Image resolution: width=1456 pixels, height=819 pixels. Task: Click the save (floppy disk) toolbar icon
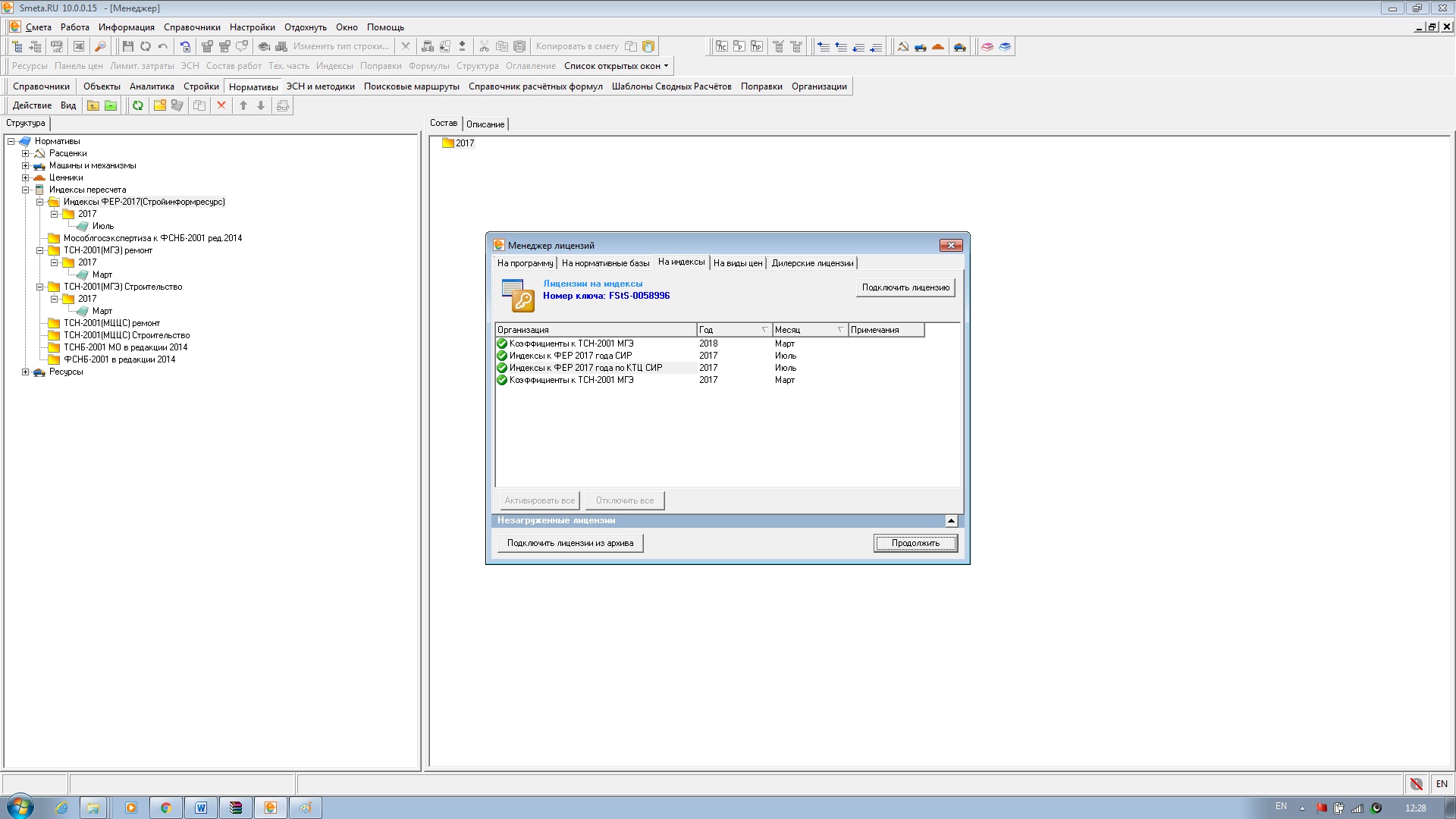pyautogui.click(x=128, y=46)
